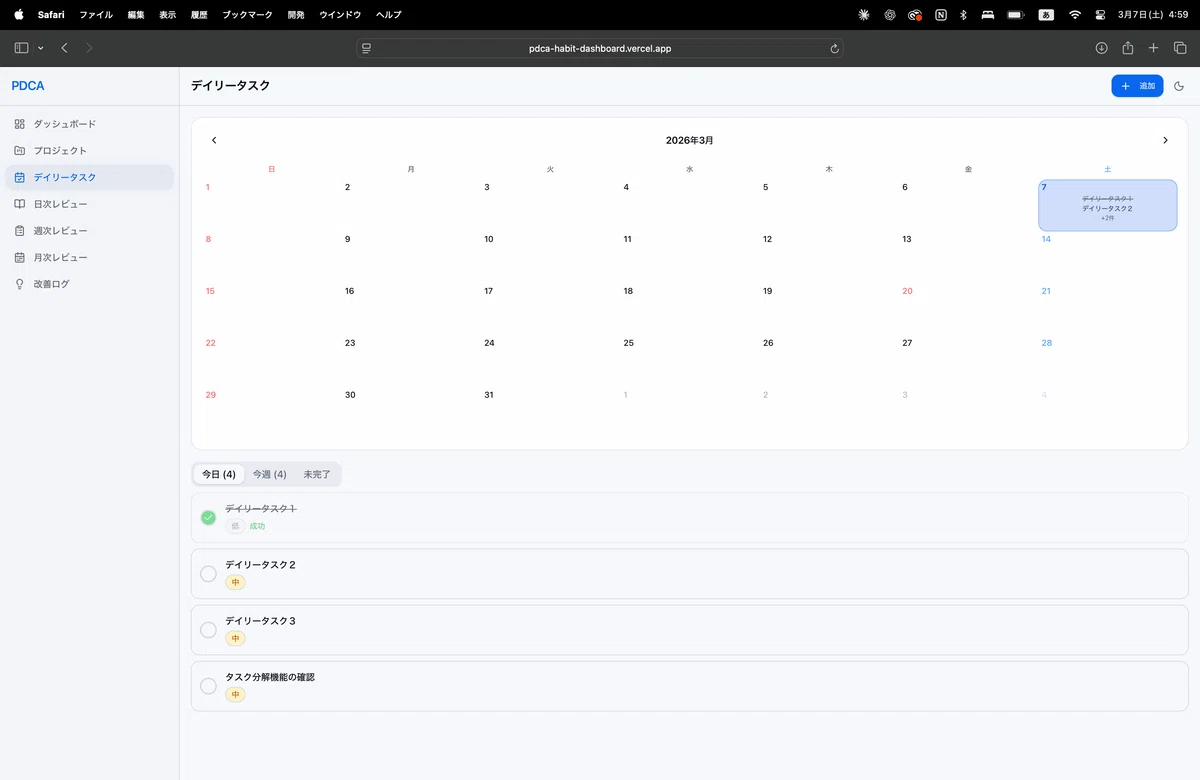Click the blue 追加 button
Screen dimensions: 1200x780
click(x=1137, y=86)
